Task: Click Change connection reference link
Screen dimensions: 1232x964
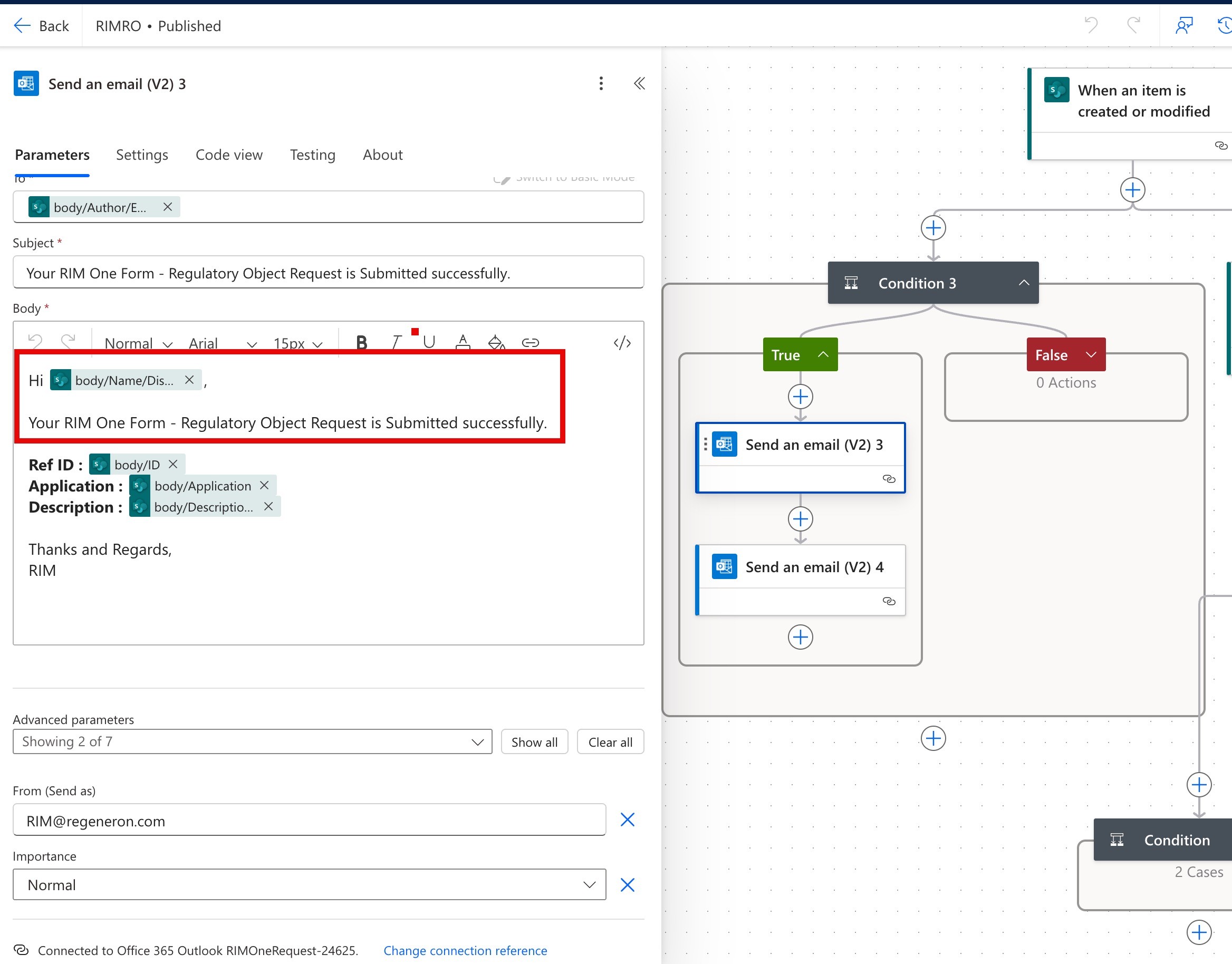Action: coord(465,950)
